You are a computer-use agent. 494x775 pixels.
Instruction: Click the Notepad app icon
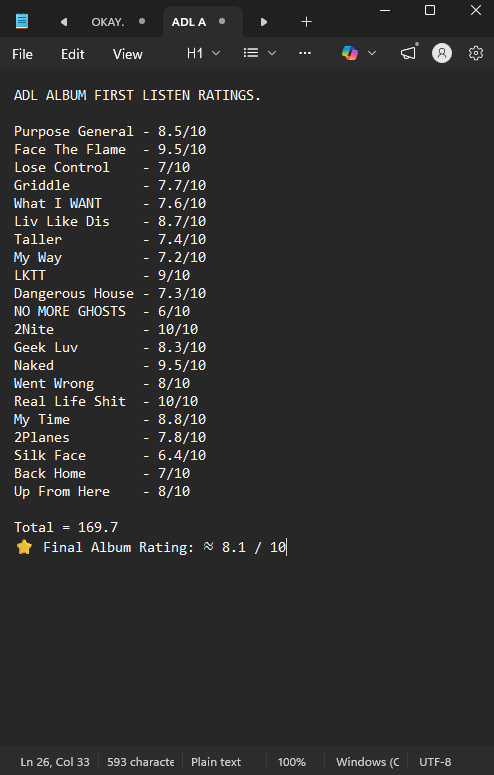22,21
